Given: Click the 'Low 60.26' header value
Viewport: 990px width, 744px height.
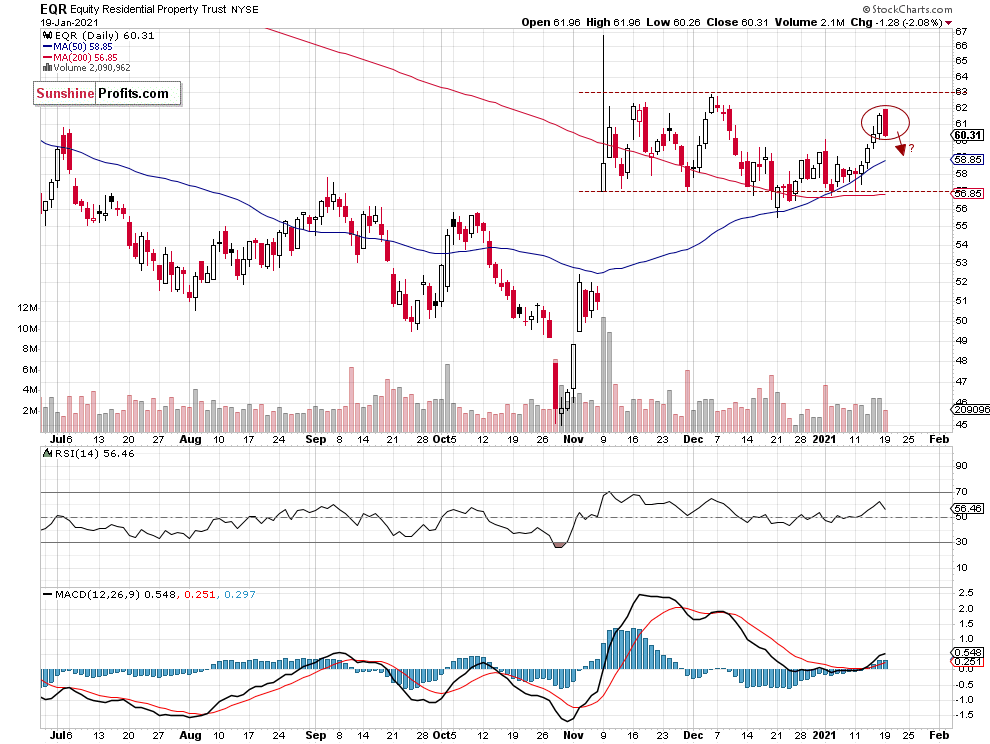Looking at the screenshot, I should (x=673, y=22).
